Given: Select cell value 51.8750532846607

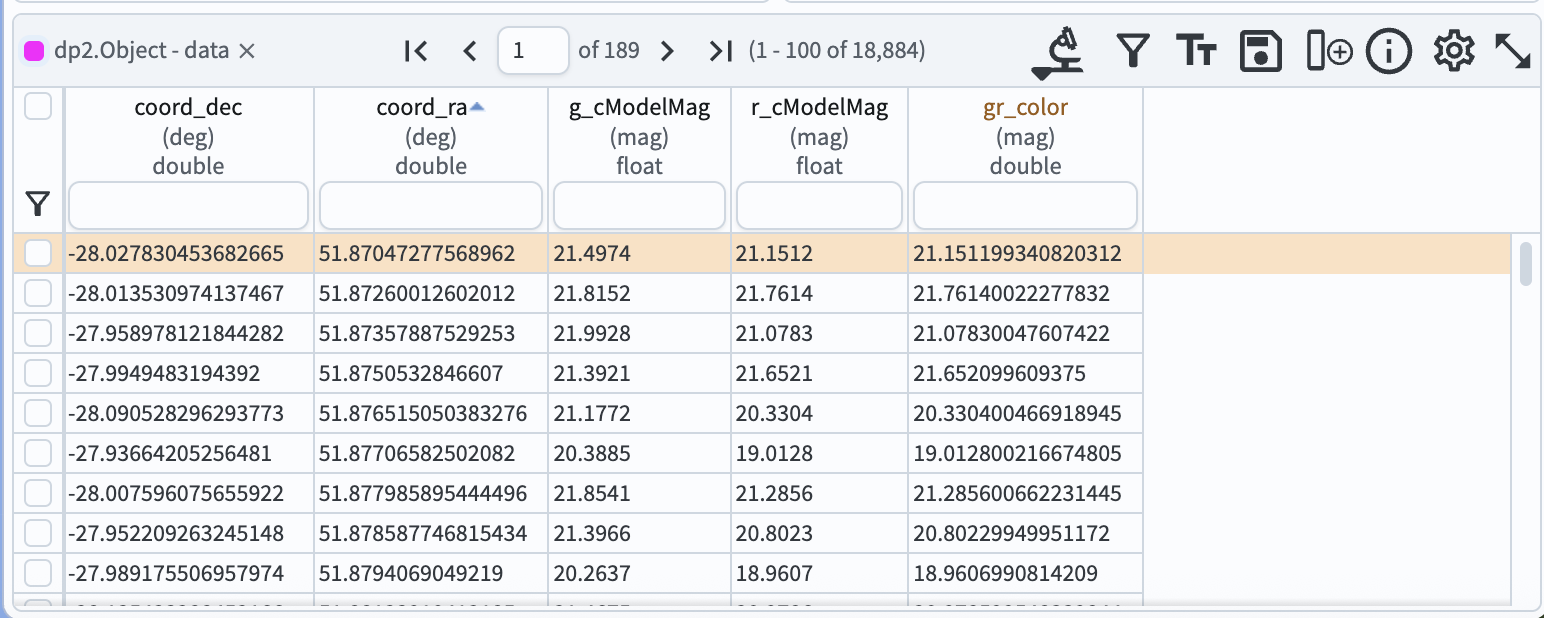Looking at the screenshot, I should tap(411, 373).
